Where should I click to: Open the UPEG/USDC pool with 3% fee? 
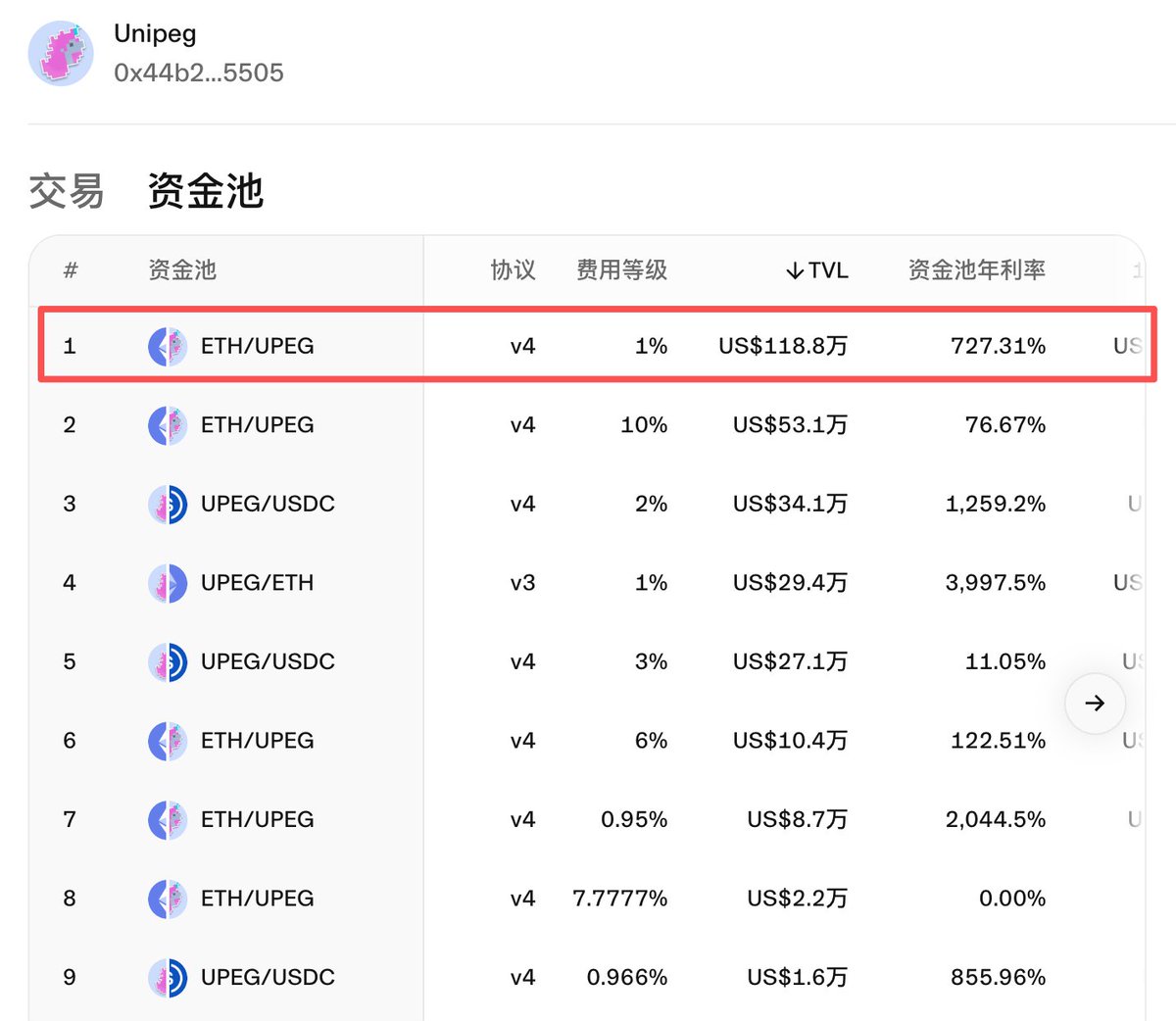click(x=268, y=661)
